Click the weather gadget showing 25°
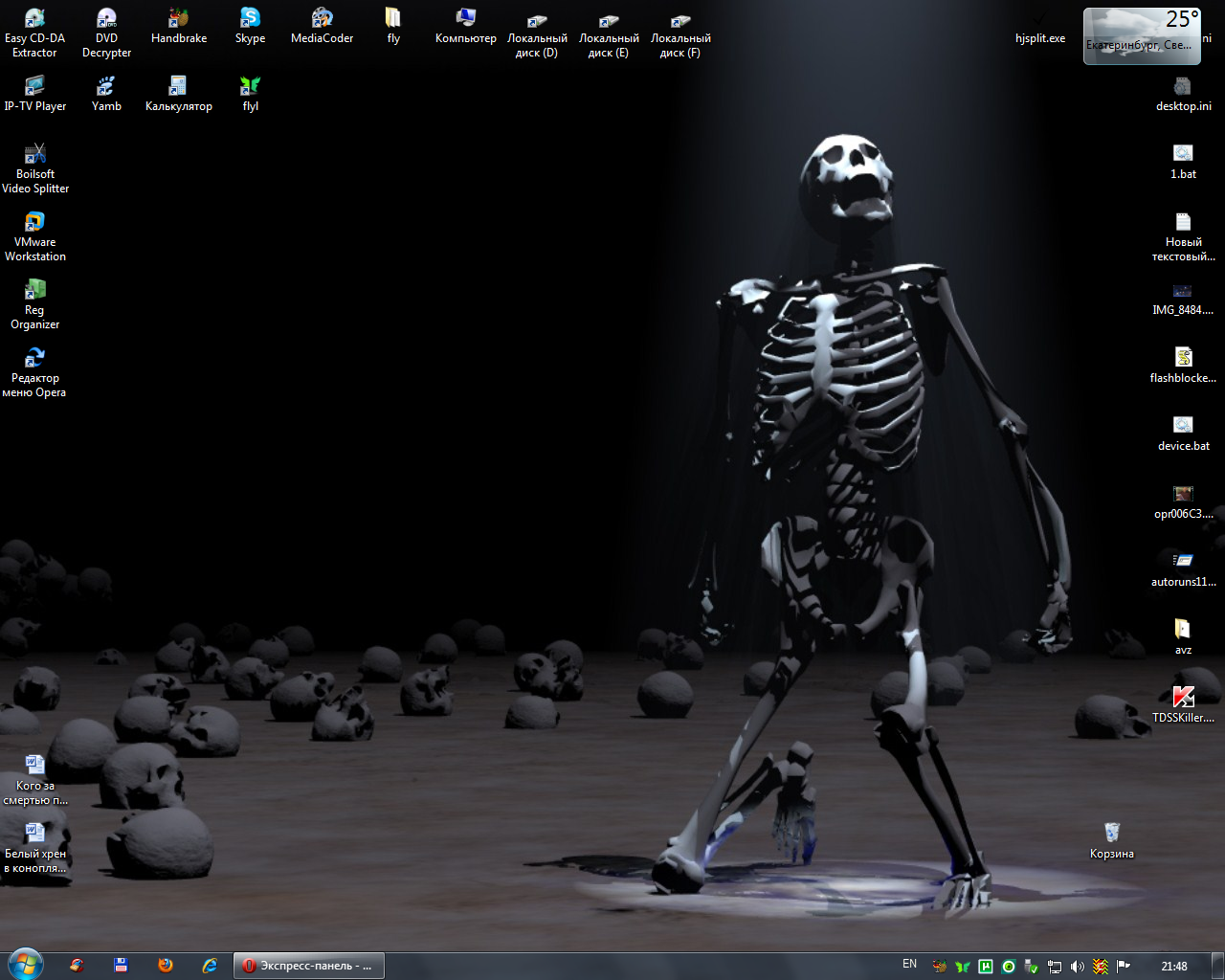Viewport: 1225px width, 980px height. (1140, 36)
